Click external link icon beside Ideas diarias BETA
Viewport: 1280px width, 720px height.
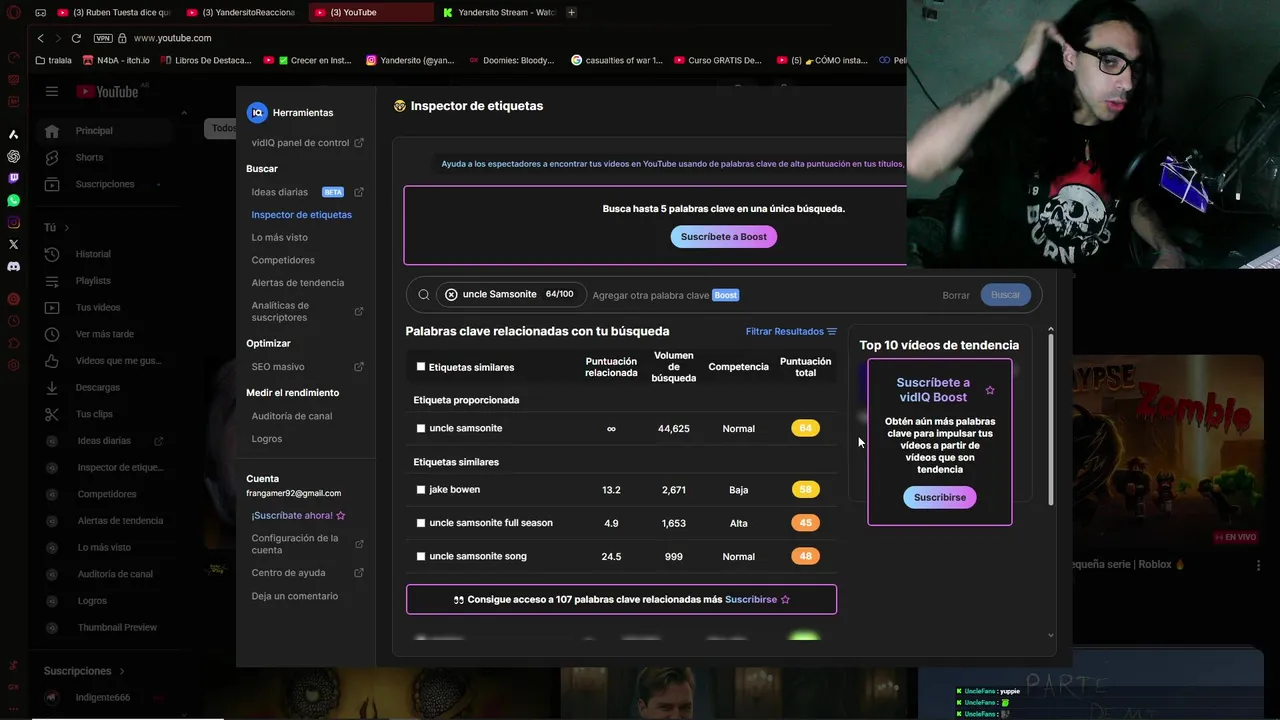pyautogui.click(x=359, y=192)
